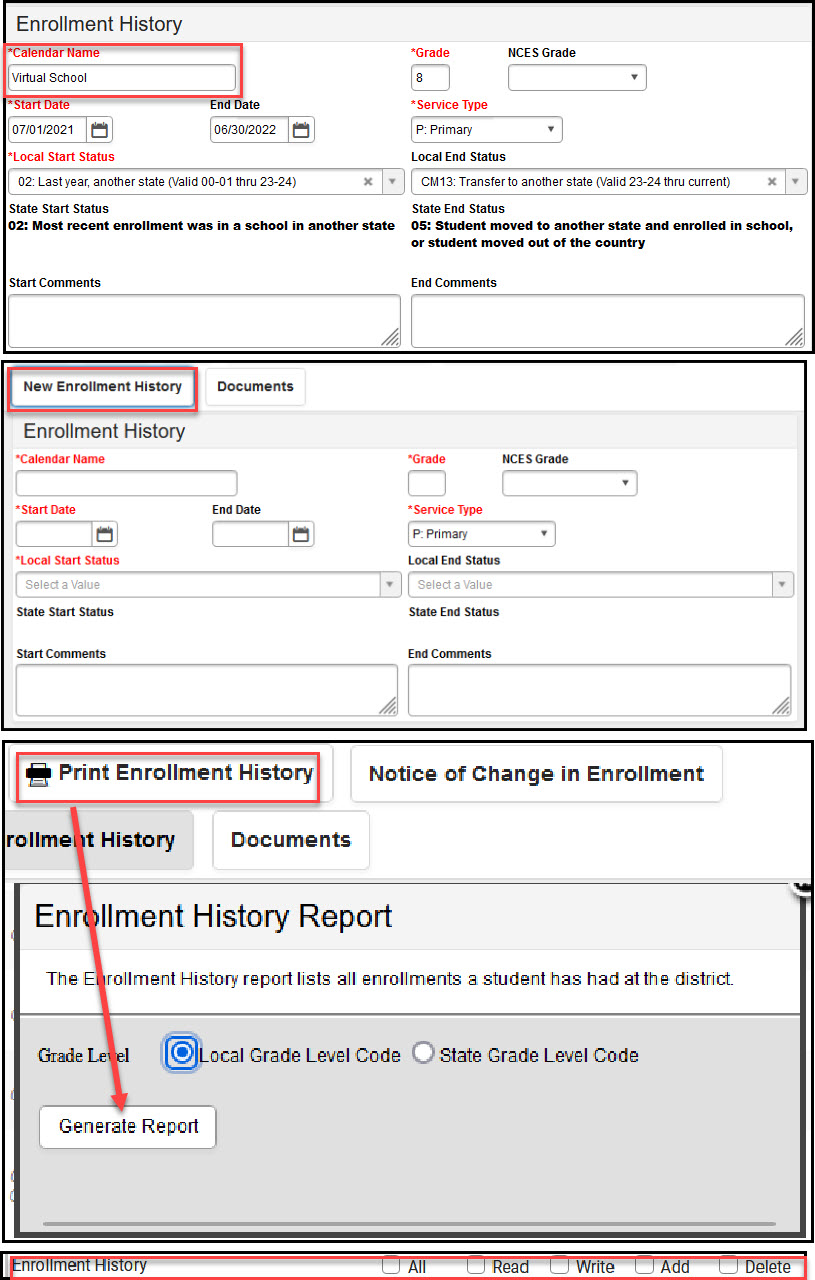This screenshot has width=815, height=1280.
Task: Click the horizontal scrollbar in the Enrollment History Report
Action: (409, 1223)
